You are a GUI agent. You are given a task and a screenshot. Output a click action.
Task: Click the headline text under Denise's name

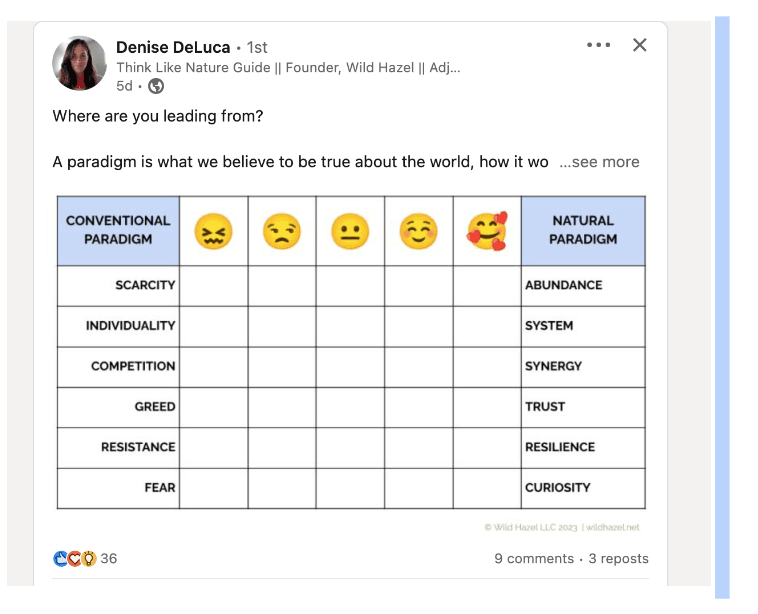coord(288,68)
